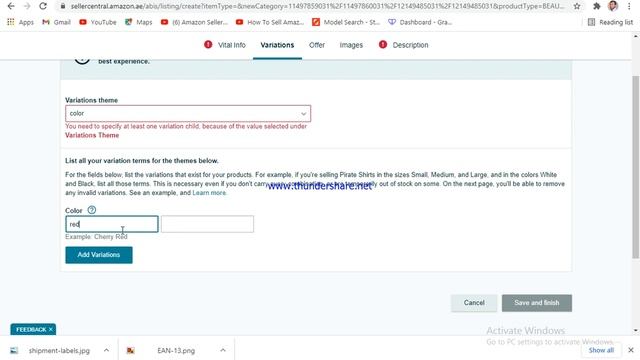Expand shipment-labels.jpg download options chevron

tap(106, 350)
